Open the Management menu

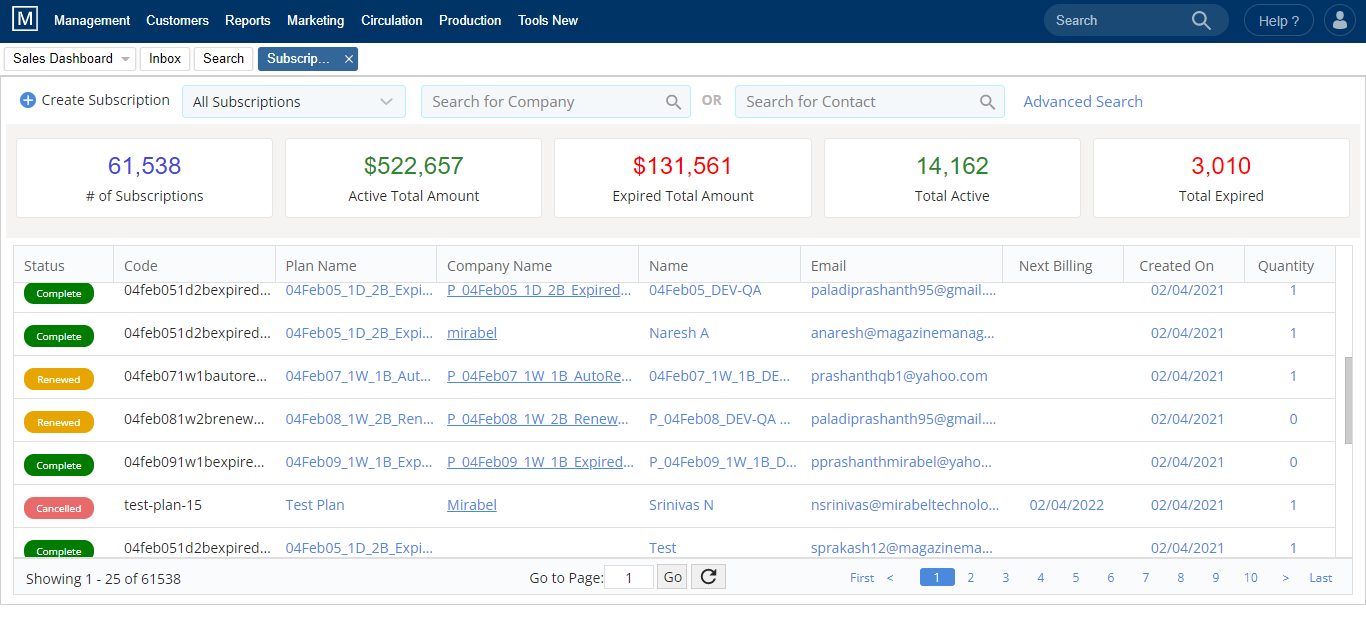(92, 20)
